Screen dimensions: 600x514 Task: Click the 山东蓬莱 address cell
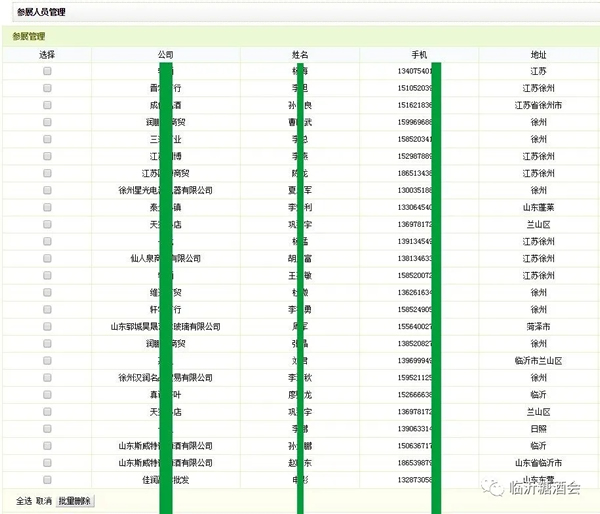538,207
